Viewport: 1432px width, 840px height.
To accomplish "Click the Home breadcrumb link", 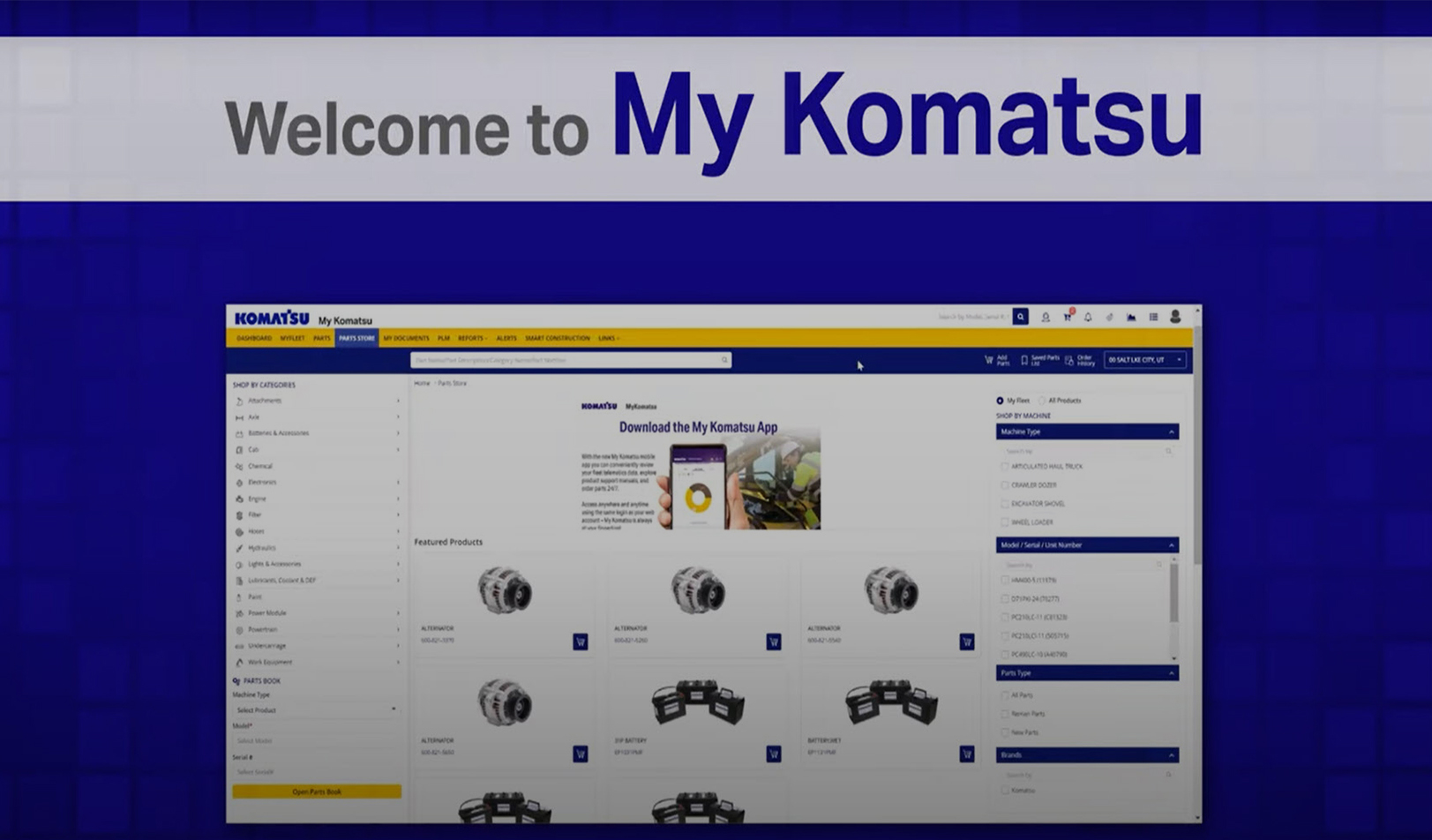I will tap(423, 383).
